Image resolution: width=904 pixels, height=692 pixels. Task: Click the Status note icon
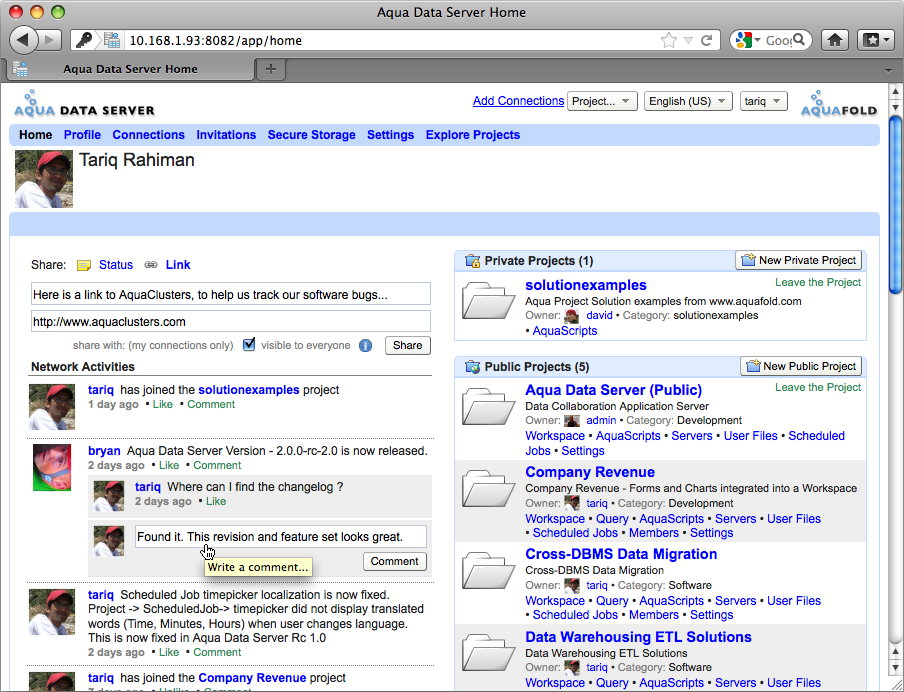(84, 265)
